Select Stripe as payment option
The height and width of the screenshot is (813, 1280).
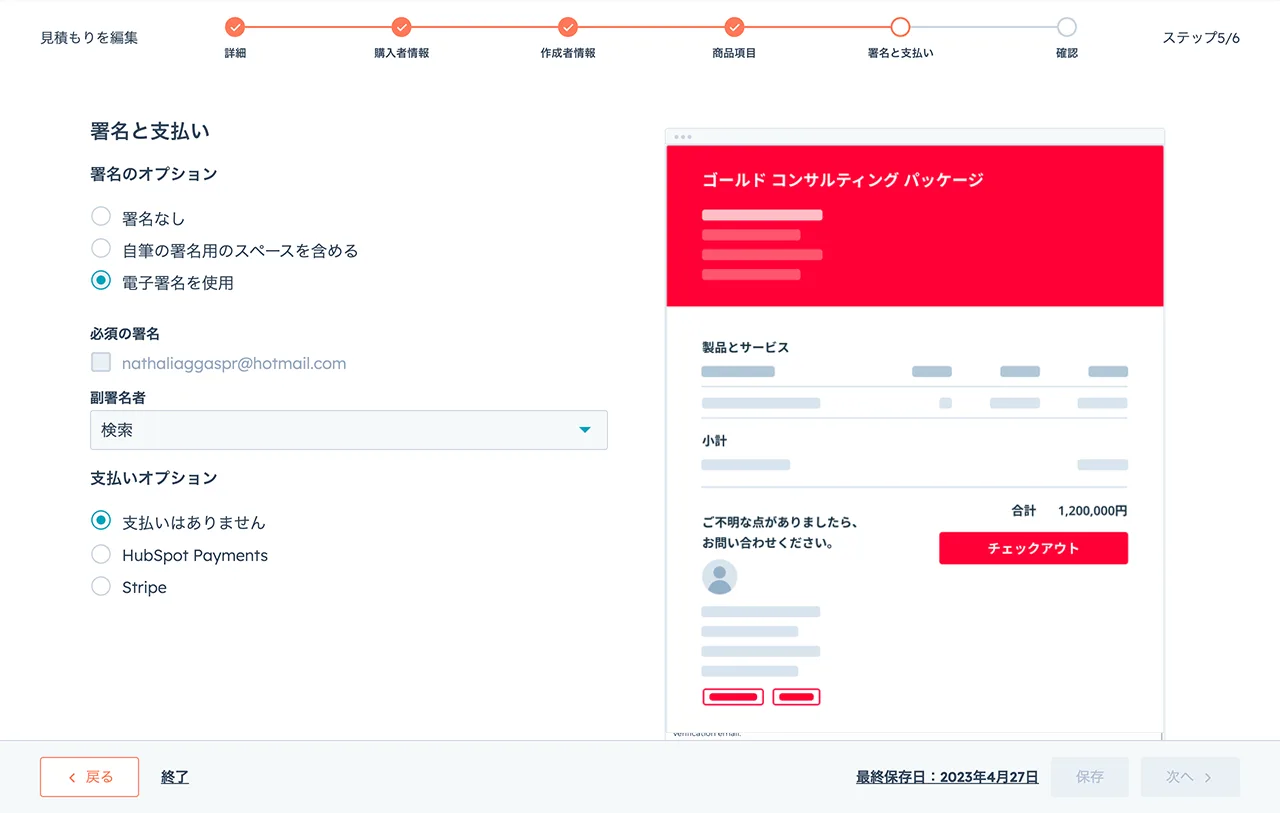click(x=101, y=586)
